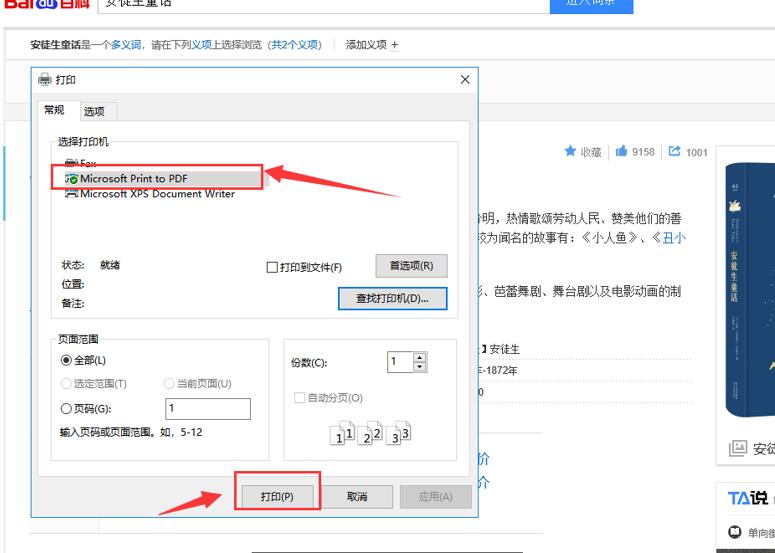Image resolution: width=775 pixels, height=553 pixels.
Task: Decrease copies with down spinner arrow
Action: 420,367
